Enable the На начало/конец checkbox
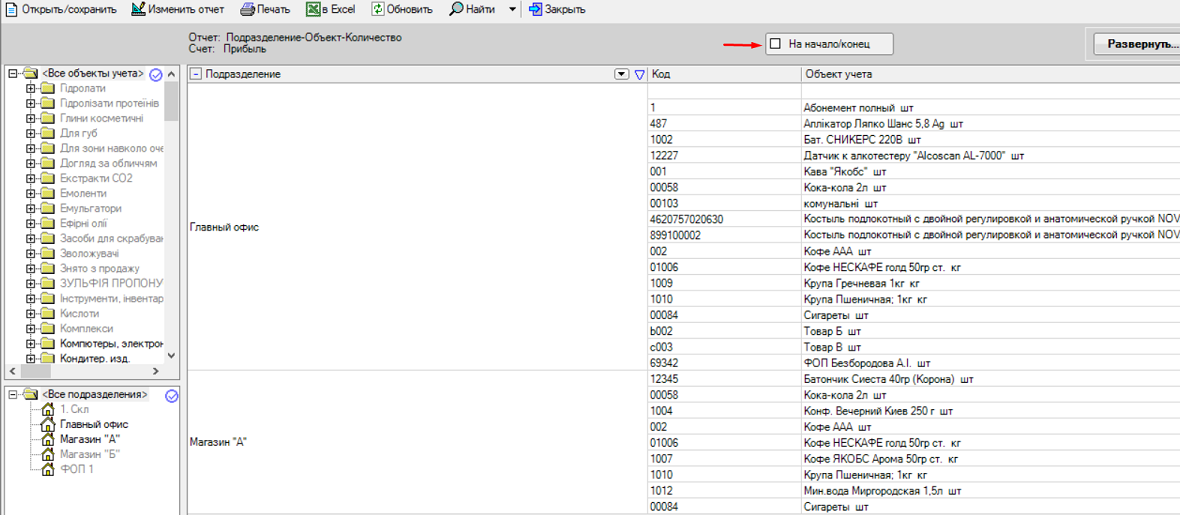Viewport: 1180px width, 515px height. [775, 44]
